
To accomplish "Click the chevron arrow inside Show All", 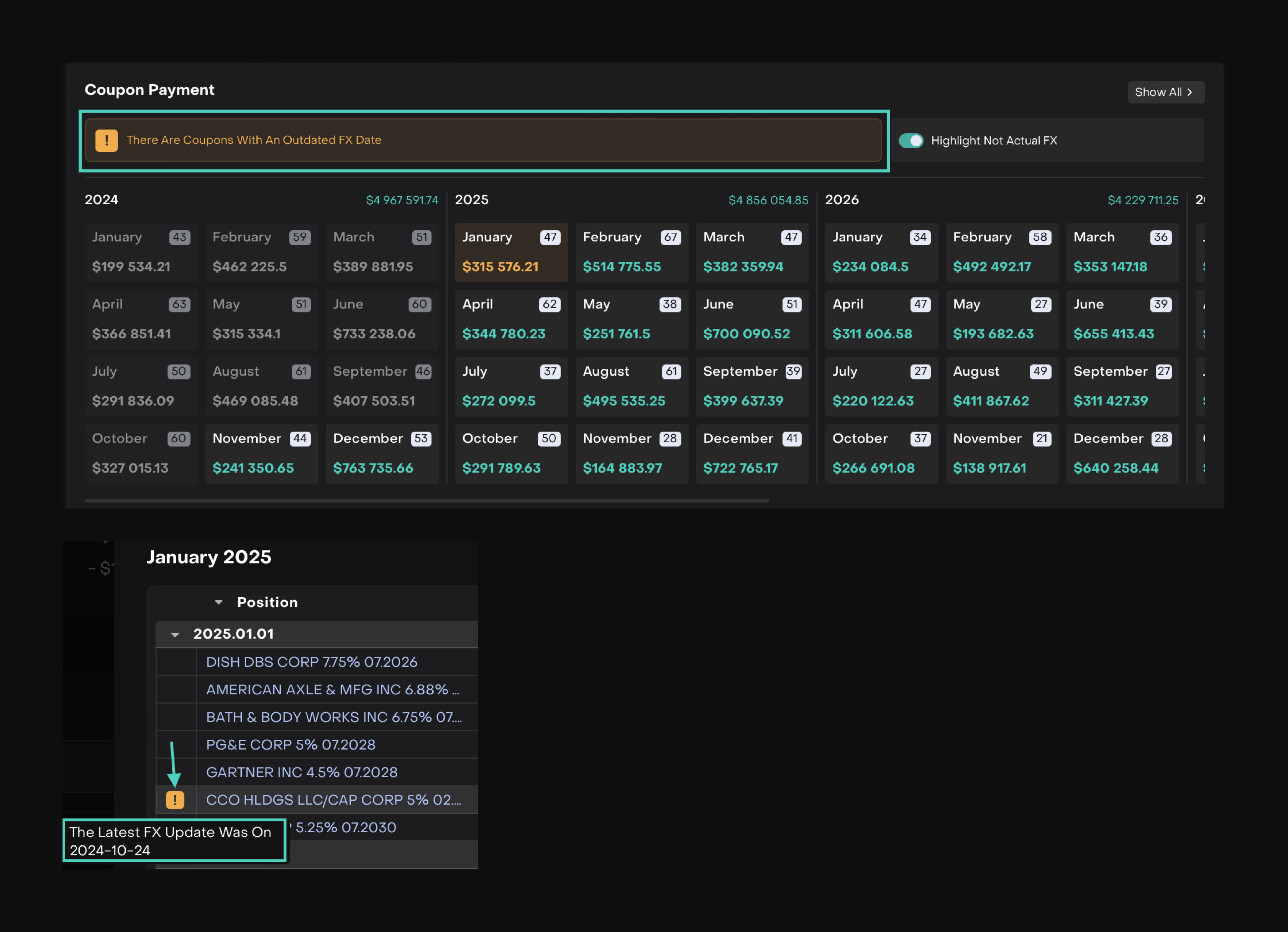I will [x=1190, y=92].
